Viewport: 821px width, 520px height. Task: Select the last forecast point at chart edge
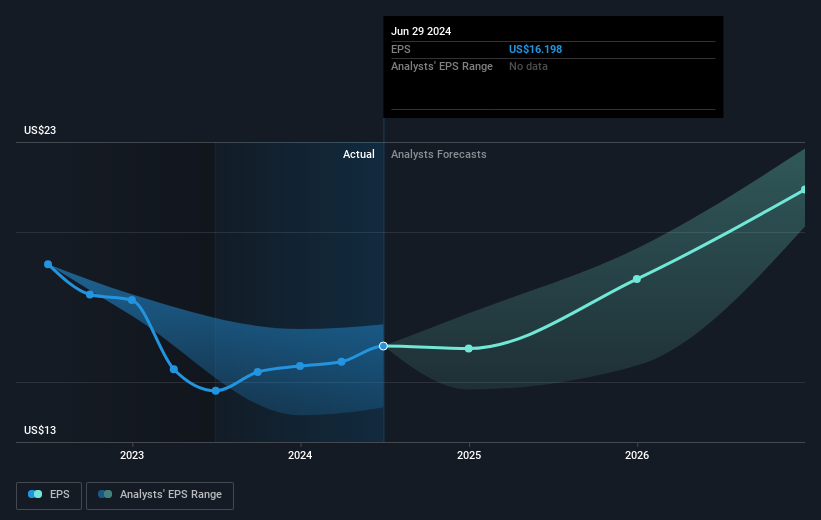click(804, 190)
